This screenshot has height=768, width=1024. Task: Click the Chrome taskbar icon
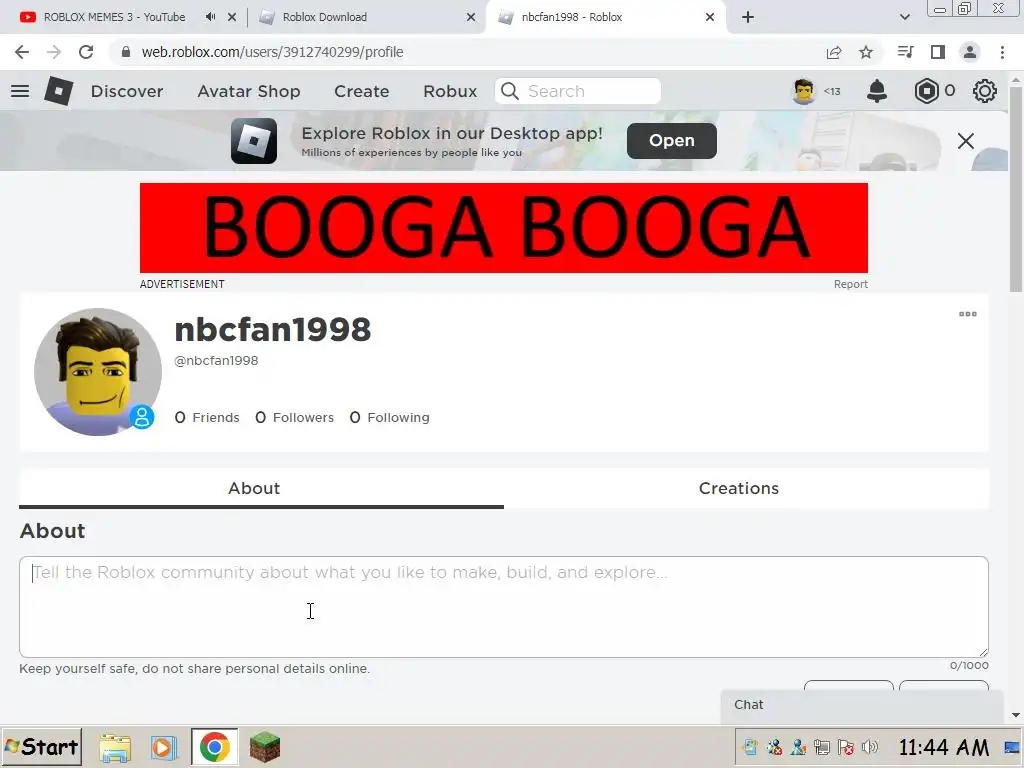tap(214, 747)
